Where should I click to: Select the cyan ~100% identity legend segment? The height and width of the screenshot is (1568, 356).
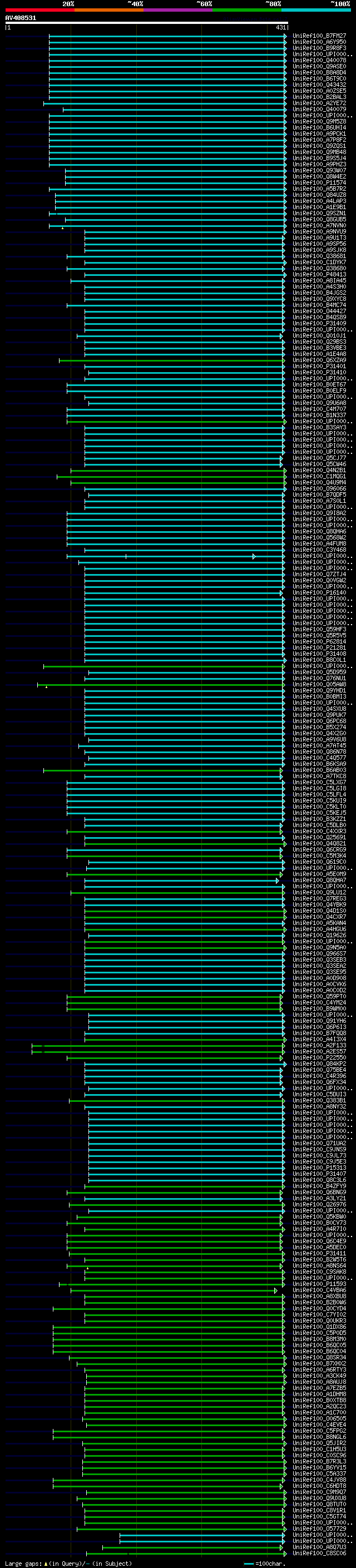pos(316,10)
